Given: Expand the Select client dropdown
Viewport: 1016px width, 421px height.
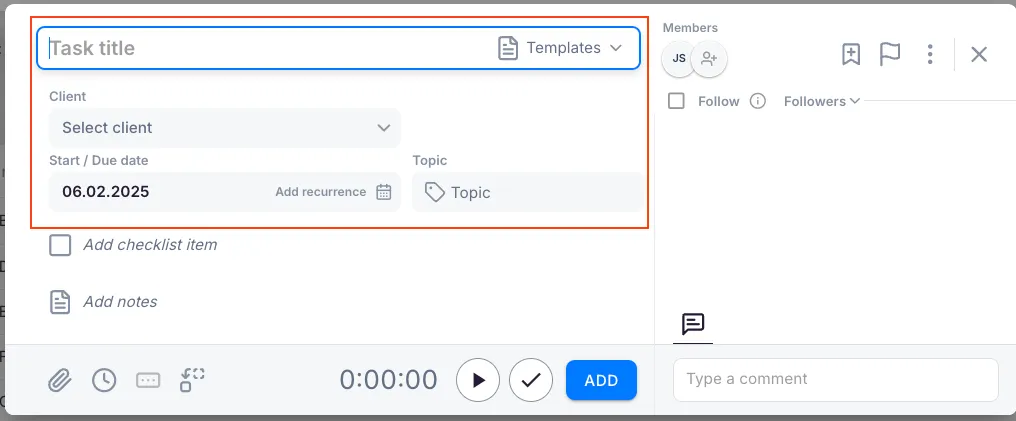Looking at the screenshot, I should click(225, 128).
